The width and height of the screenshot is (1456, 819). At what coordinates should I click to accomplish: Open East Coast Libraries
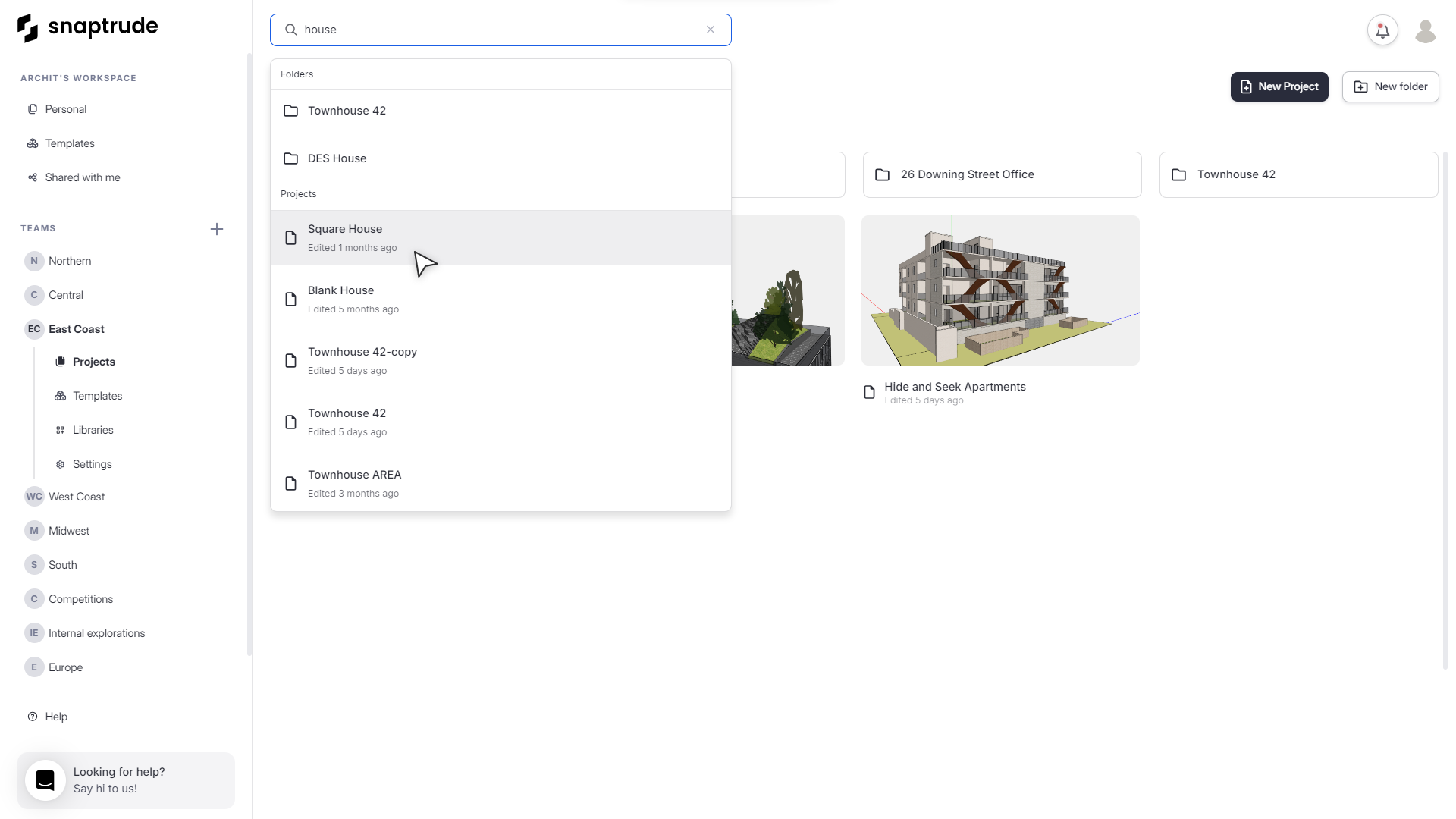coord(93,430)
